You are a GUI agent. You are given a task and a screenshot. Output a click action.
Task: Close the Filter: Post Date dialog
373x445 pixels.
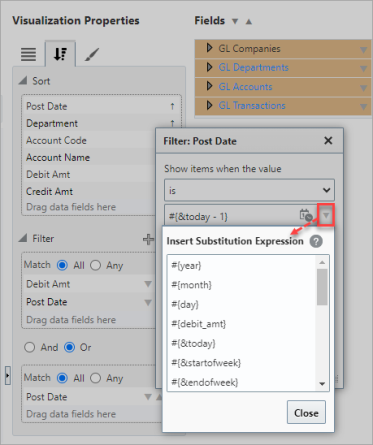(x=328, y=141)
